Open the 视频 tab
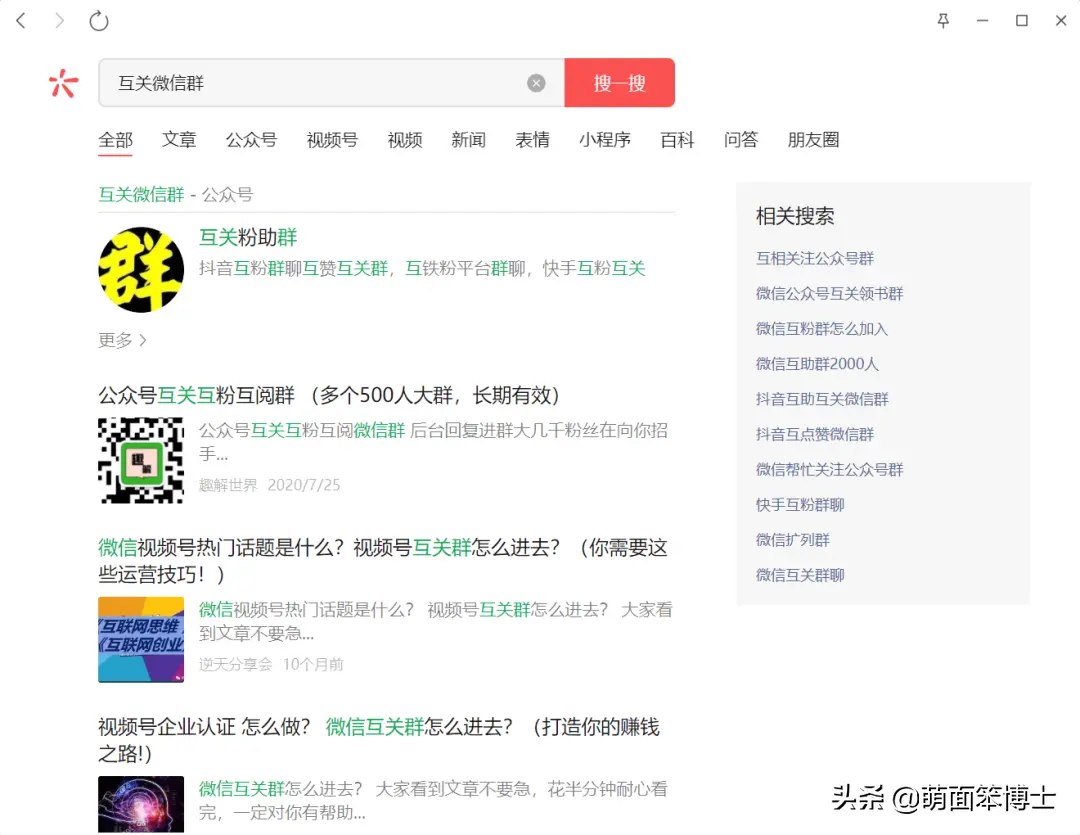The width and height of the screenshot is (1080, 835). click(405, 140)
